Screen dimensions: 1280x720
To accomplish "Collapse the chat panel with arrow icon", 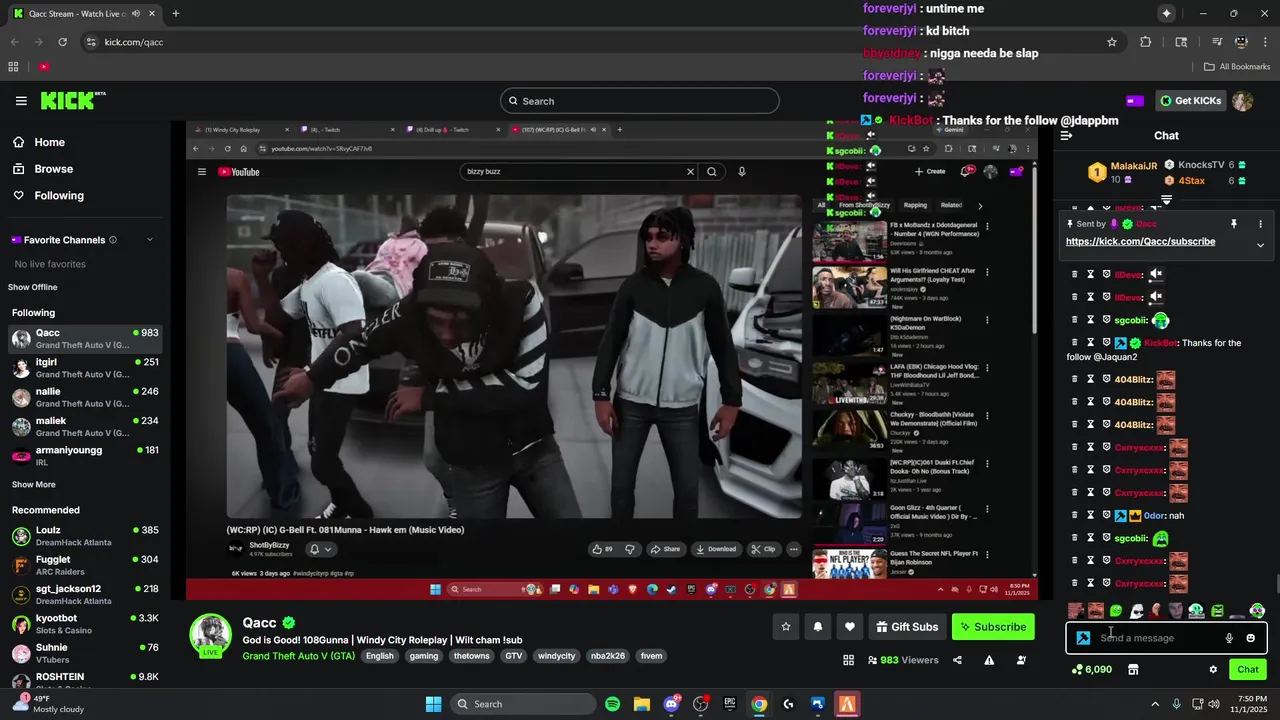I will pos(1066,135).
